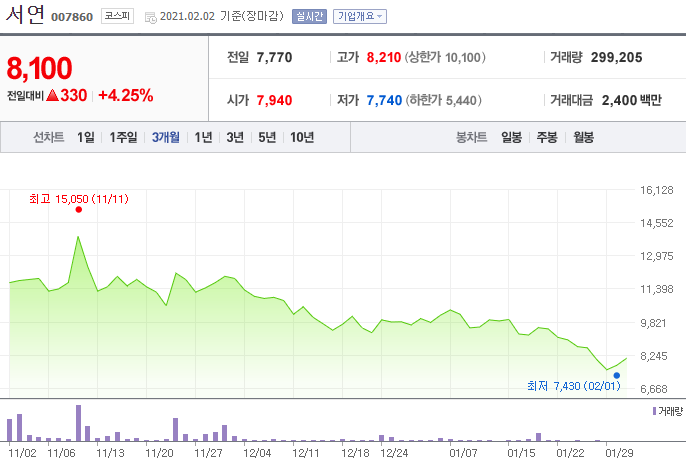Click the 봉차트 section label

point(471,137)
